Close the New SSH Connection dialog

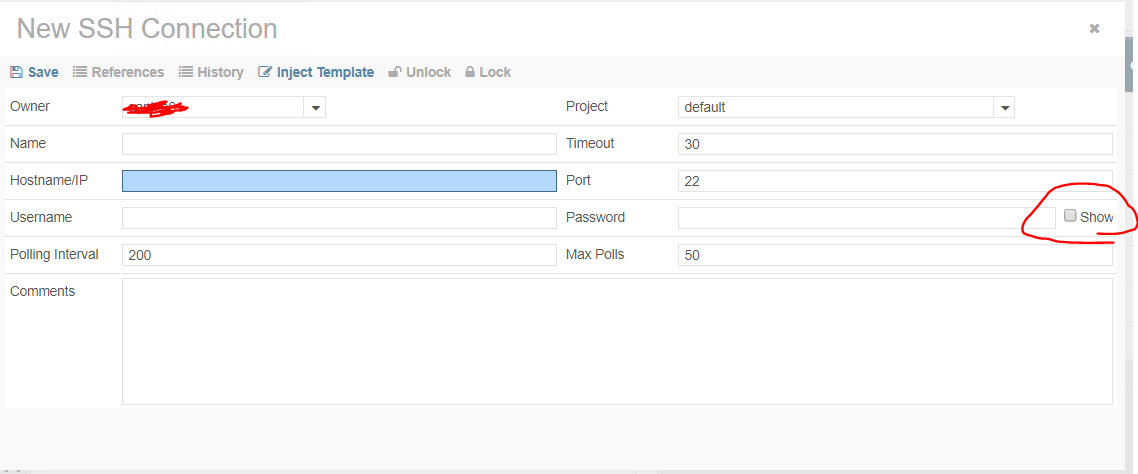coord(1094,29)
